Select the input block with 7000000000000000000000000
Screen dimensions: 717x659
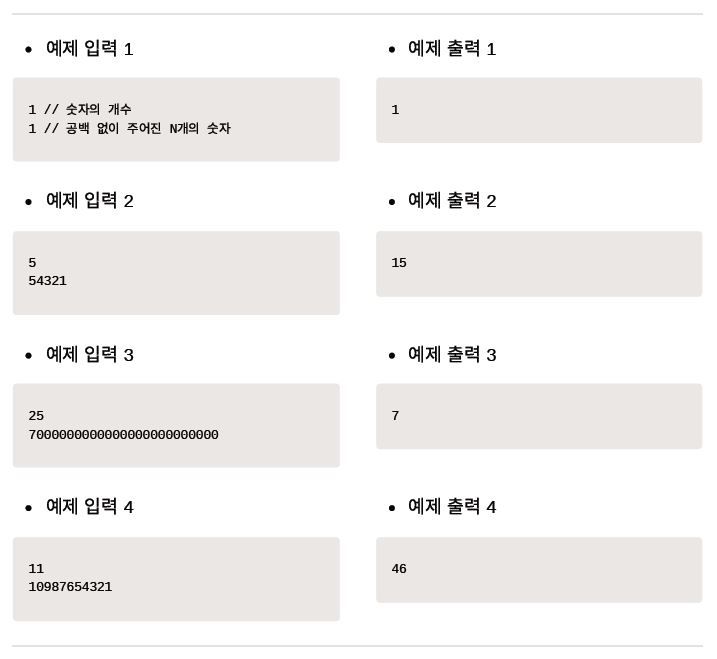(x=176, y=425)
